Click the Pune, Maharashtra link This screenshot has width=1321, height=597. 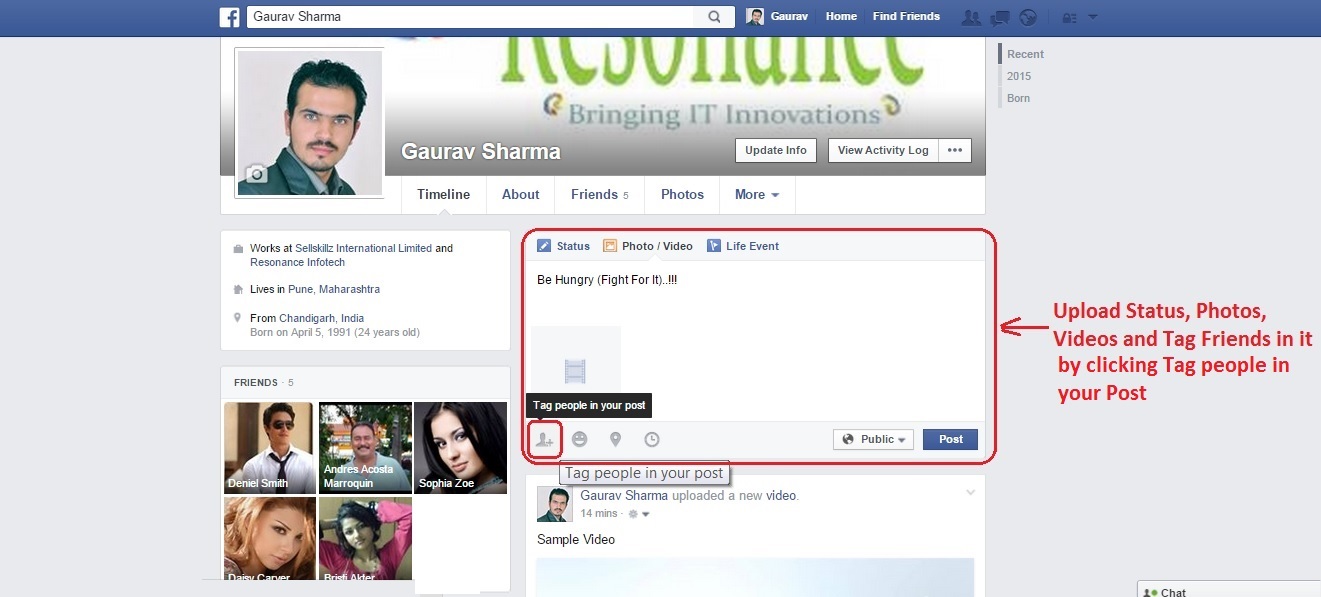pyautogui.click(x=334, y=289)
